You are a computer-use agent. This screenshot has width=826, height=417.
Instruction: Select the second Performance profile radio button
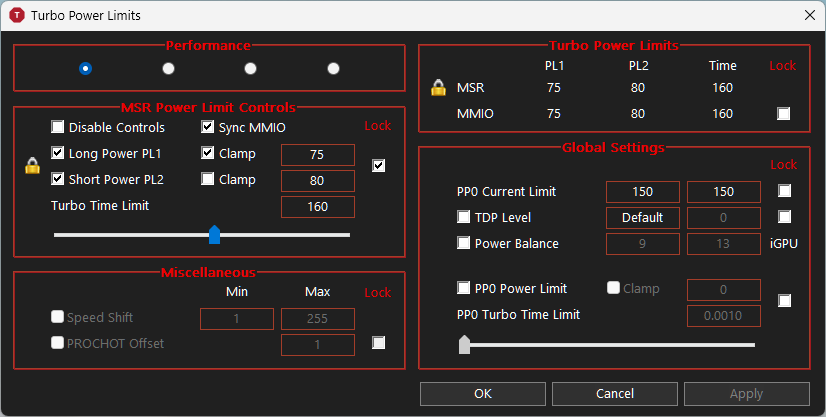(x=168, y=68)
